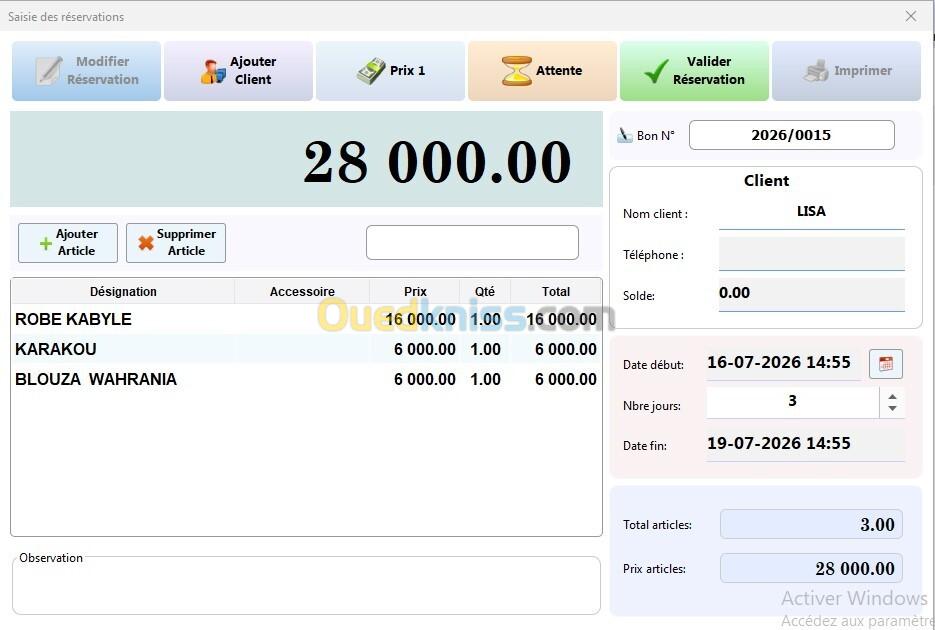Click the orange cross Supprimer Article icon
This screenshot has height=630, width=935.
[x=146, y=243]
